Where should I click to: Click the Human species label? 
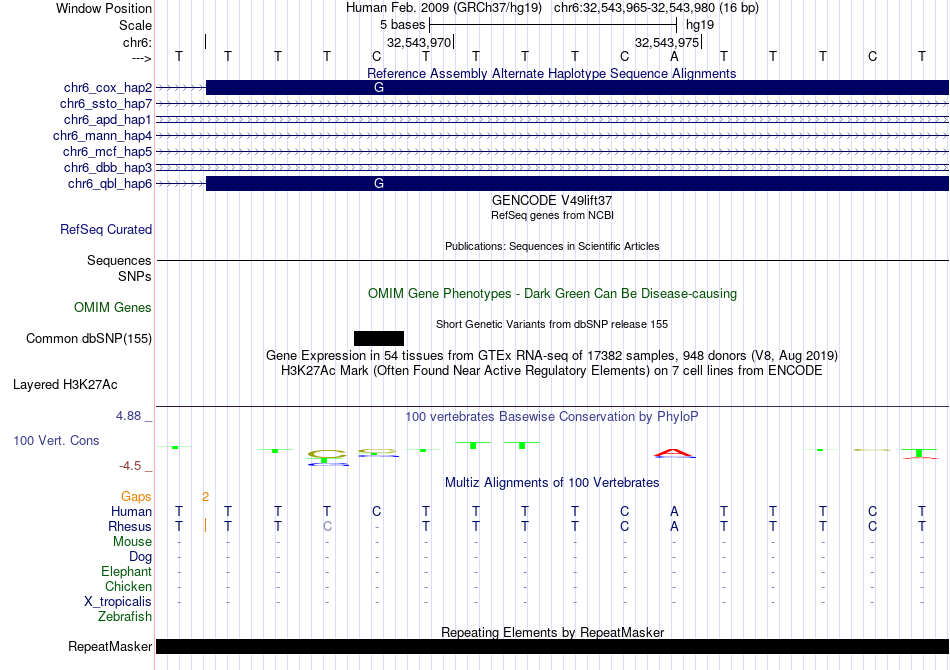(x=131, y=512)
